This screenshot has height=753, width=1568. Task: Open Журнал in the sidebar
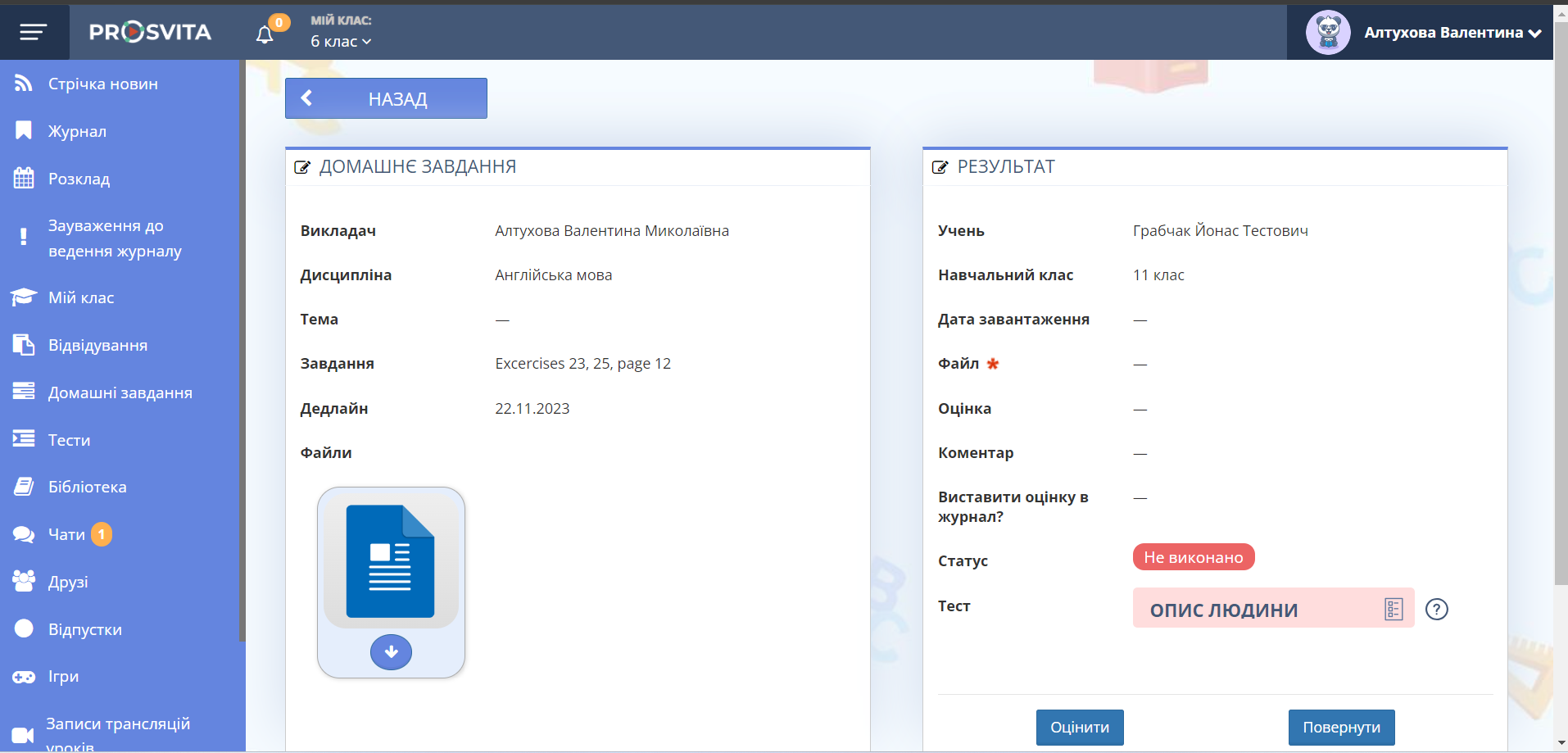77,131
